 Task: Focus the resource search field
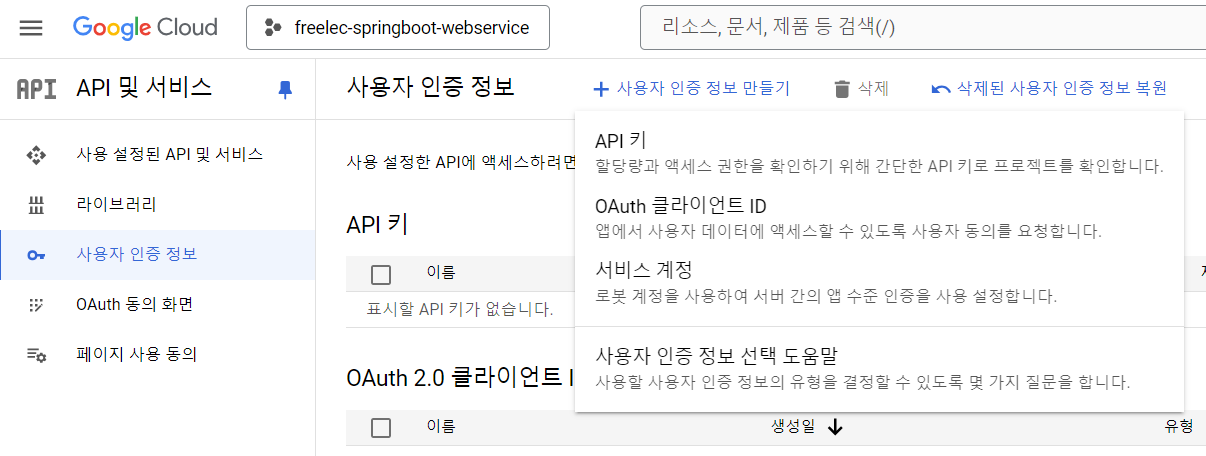[x=923, y=28]
